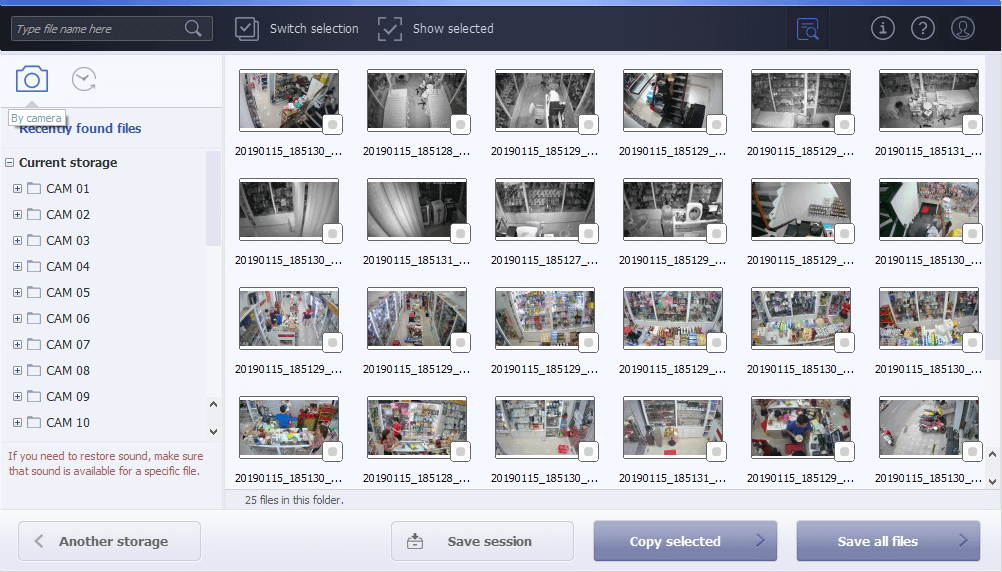
Task: Toggle the Show selected checkbox
Action: [389, 29]
